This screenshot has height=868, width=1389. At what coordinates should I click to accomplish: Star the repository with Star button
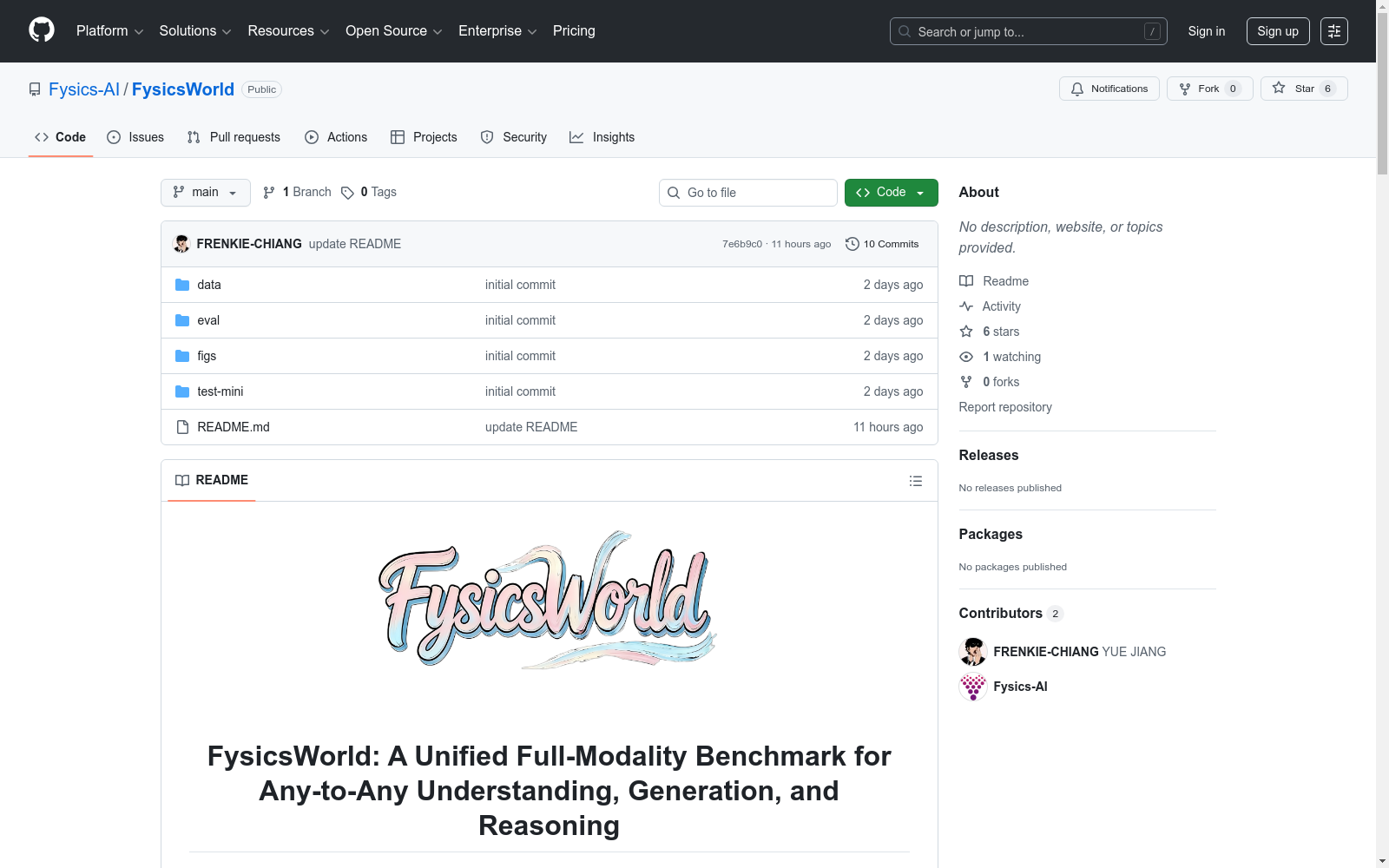(x=1304, y=89)
